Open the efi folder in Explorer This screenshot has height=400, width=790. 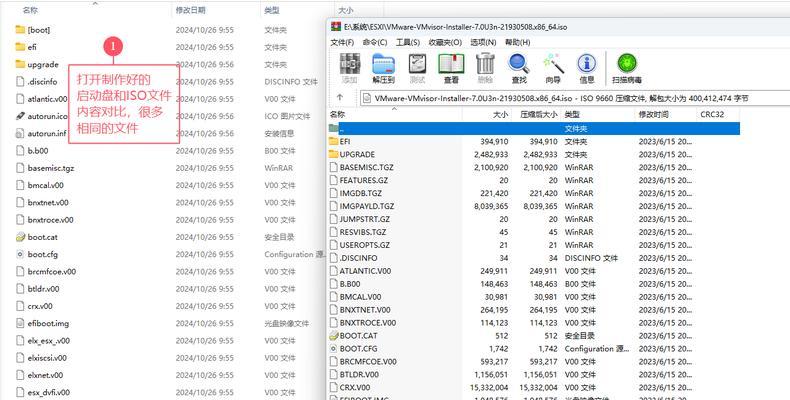(26, 47)
